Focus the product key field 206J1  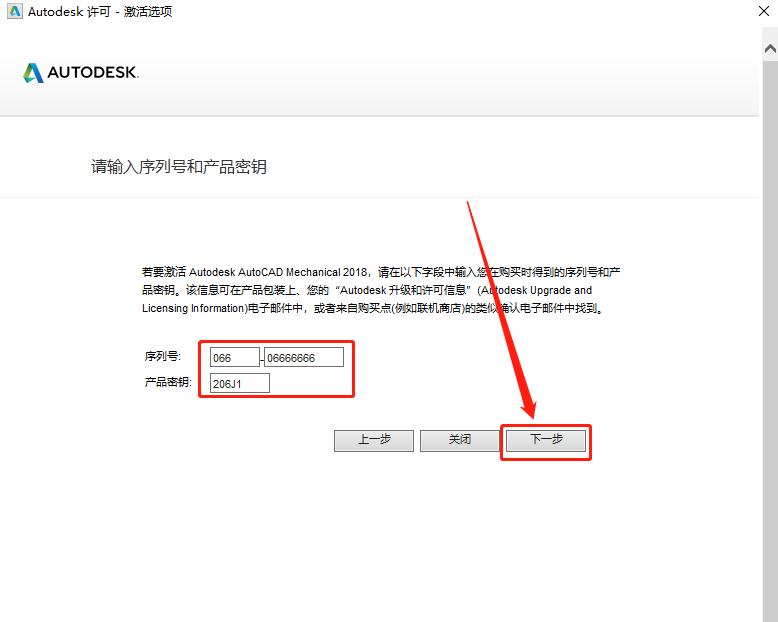coord(240,383)
